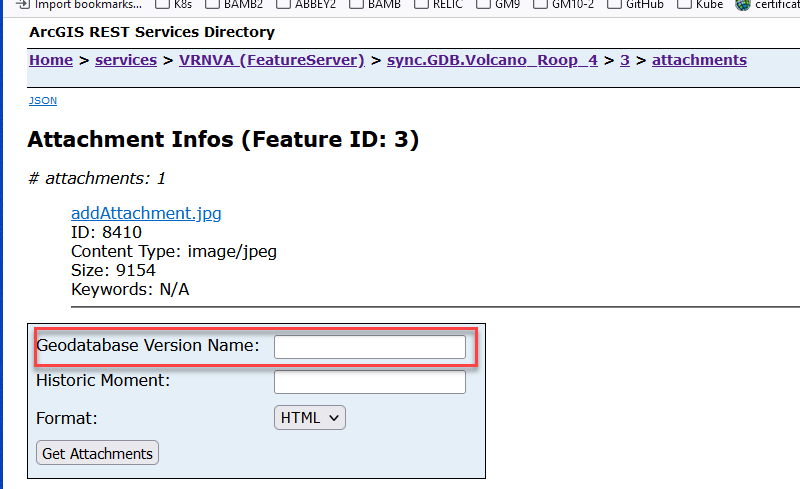The image size is (800, 489).
Task: Expand the Format dropdown
Action: click(x=310, y=418)
